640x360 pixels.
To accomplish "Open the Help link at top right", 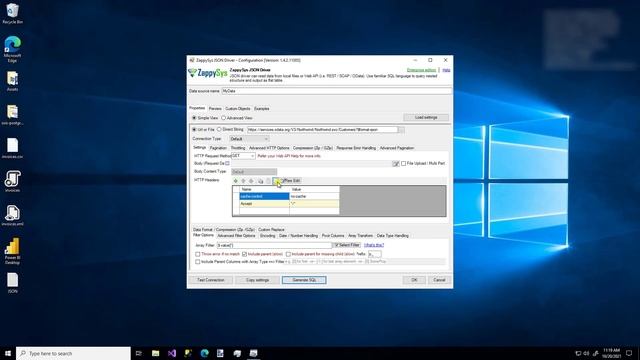I will (x=446, y=70).
